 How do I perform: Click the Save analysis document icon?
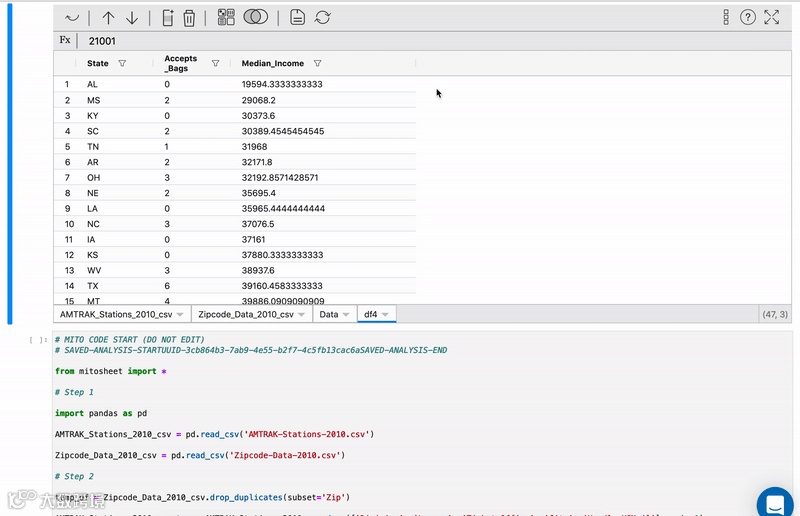pyautogui.click(x=297, y=17)
